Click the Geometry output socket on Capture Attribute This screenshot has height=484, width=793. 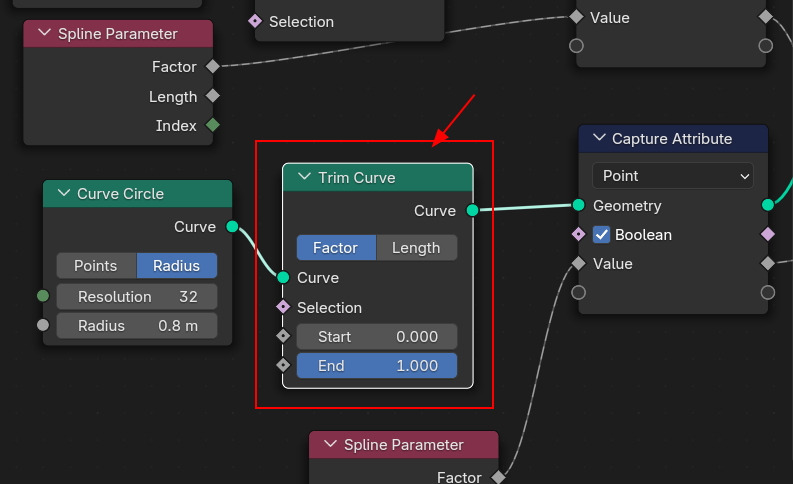pyautogui.click(x=768, y=205)
